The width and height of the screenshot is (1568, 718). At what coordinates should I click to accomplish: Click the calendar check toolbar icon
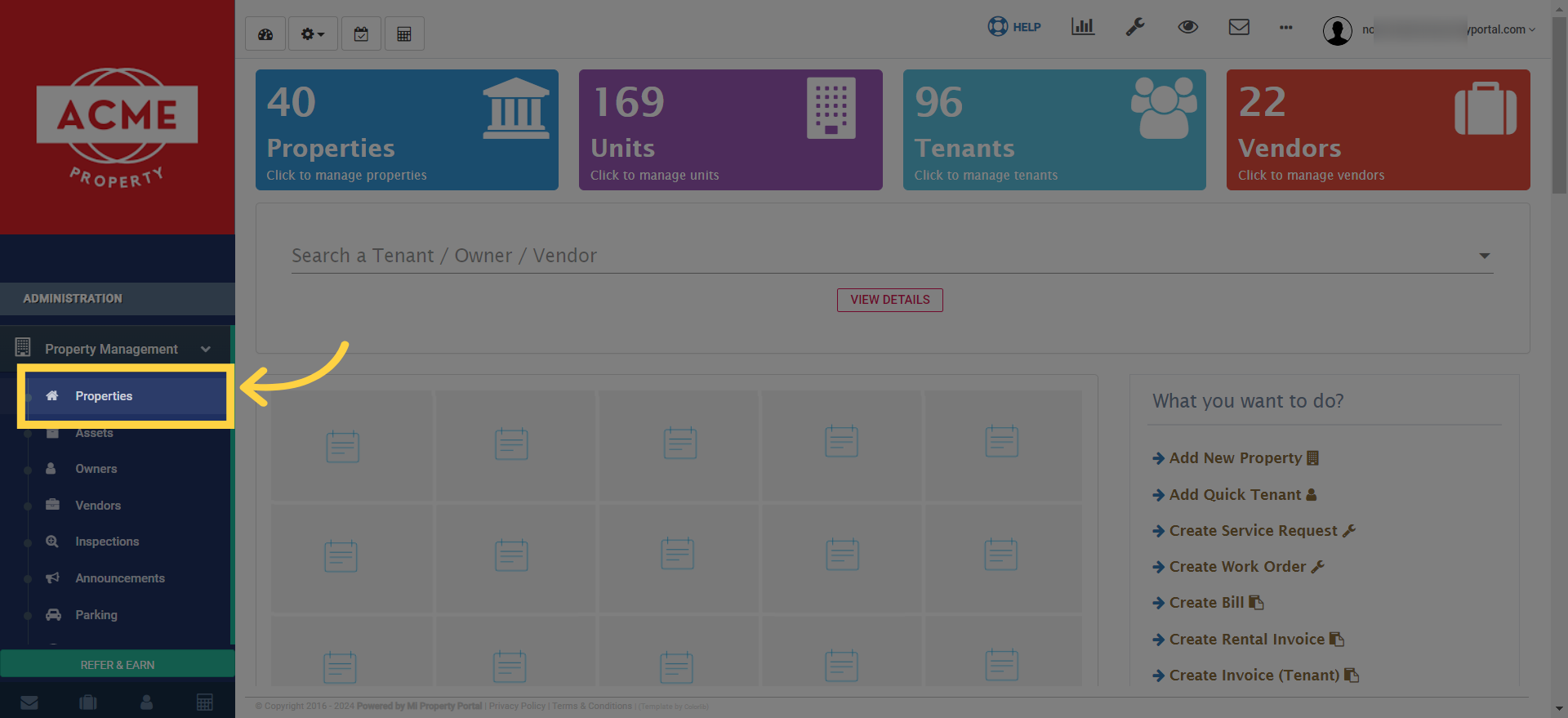coord(361,33)
